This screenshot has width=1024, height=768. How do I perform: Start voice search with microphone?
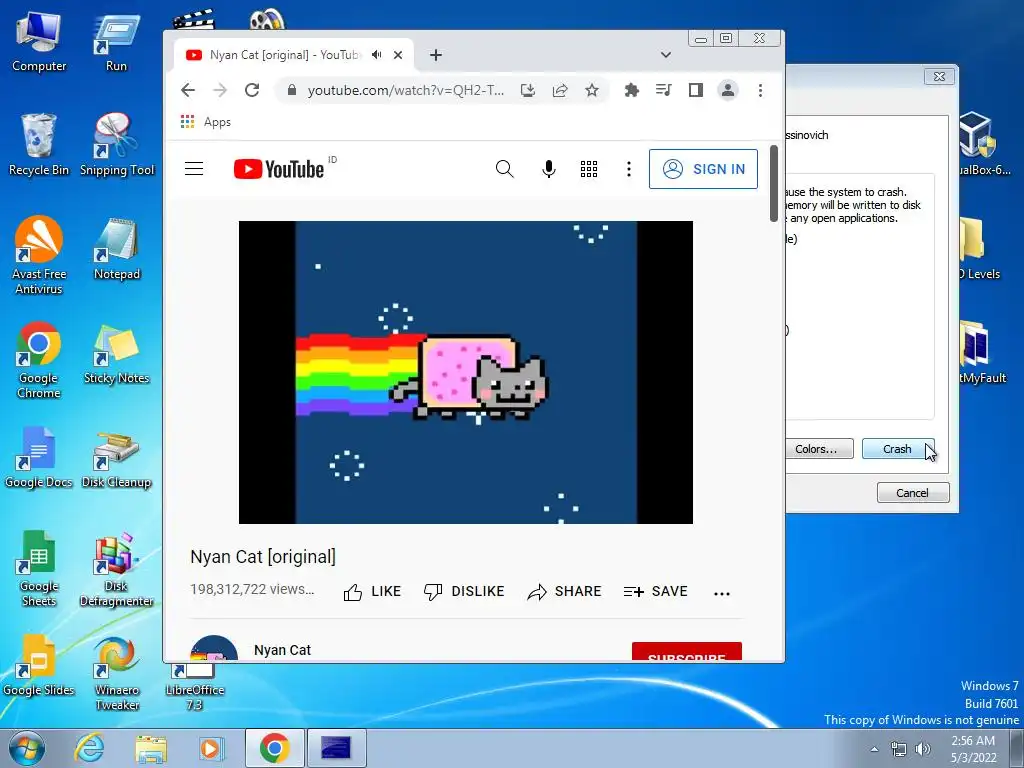[549, 169]
